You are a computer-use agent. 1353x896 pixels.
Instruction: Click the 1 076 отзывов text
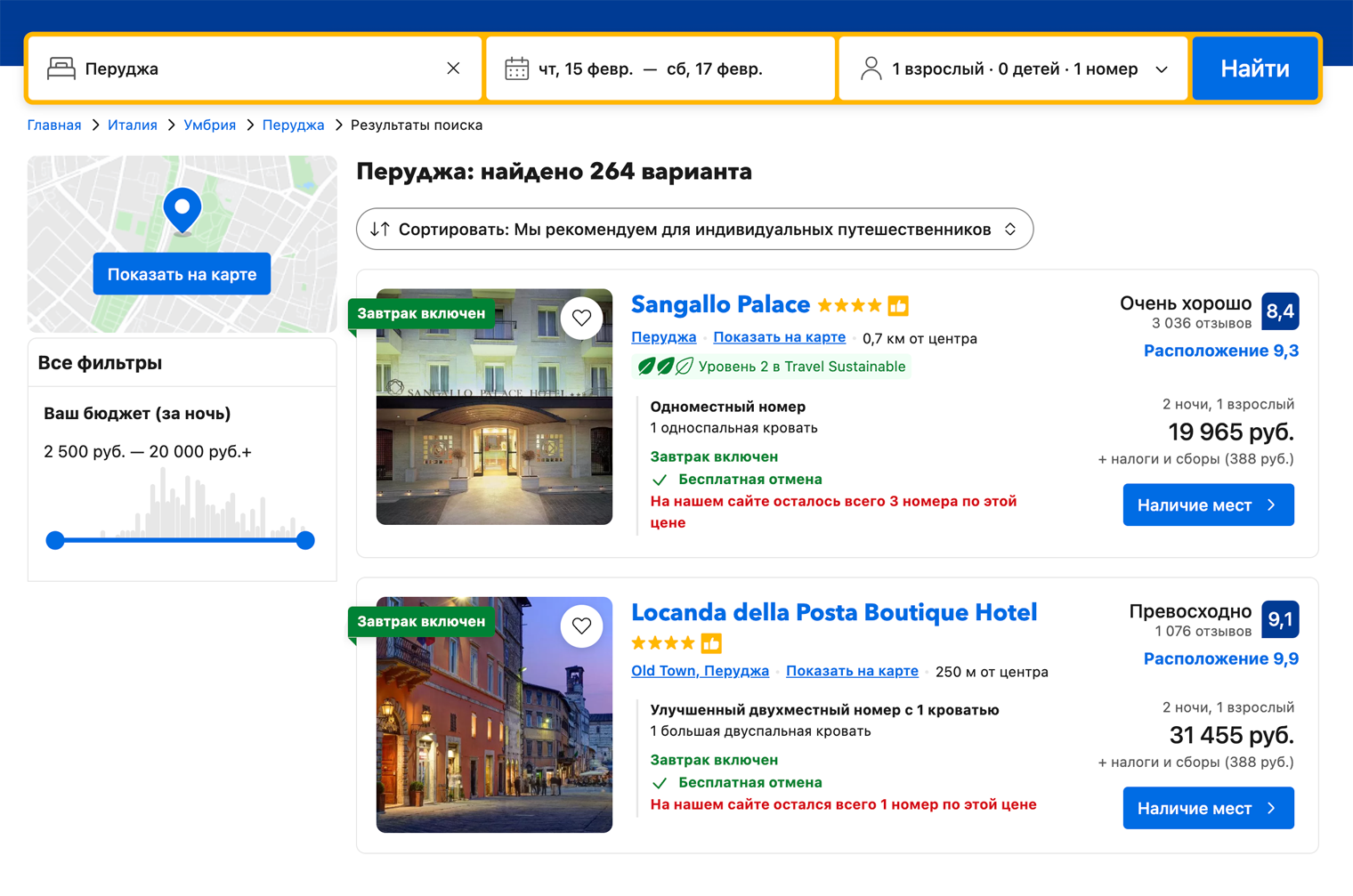[x=1203, y=631]
